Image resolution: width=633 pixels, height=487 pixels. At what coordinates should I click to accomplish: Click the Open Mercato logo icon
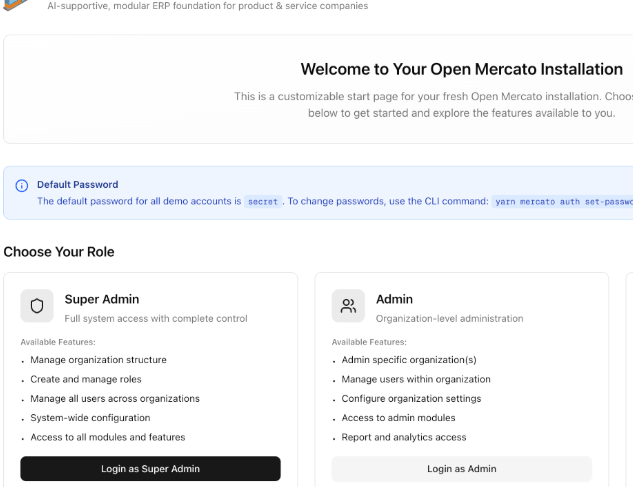(15, 5)
